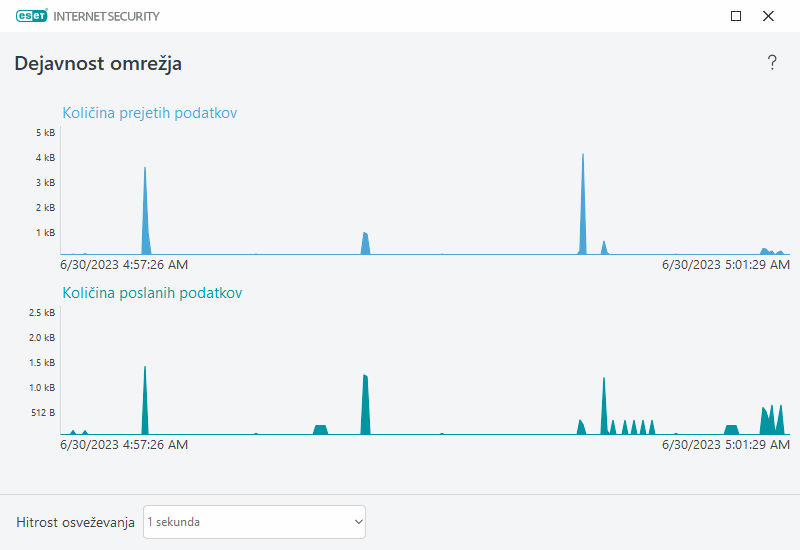Click the 5 kB axis label

(x=44, y=133)
